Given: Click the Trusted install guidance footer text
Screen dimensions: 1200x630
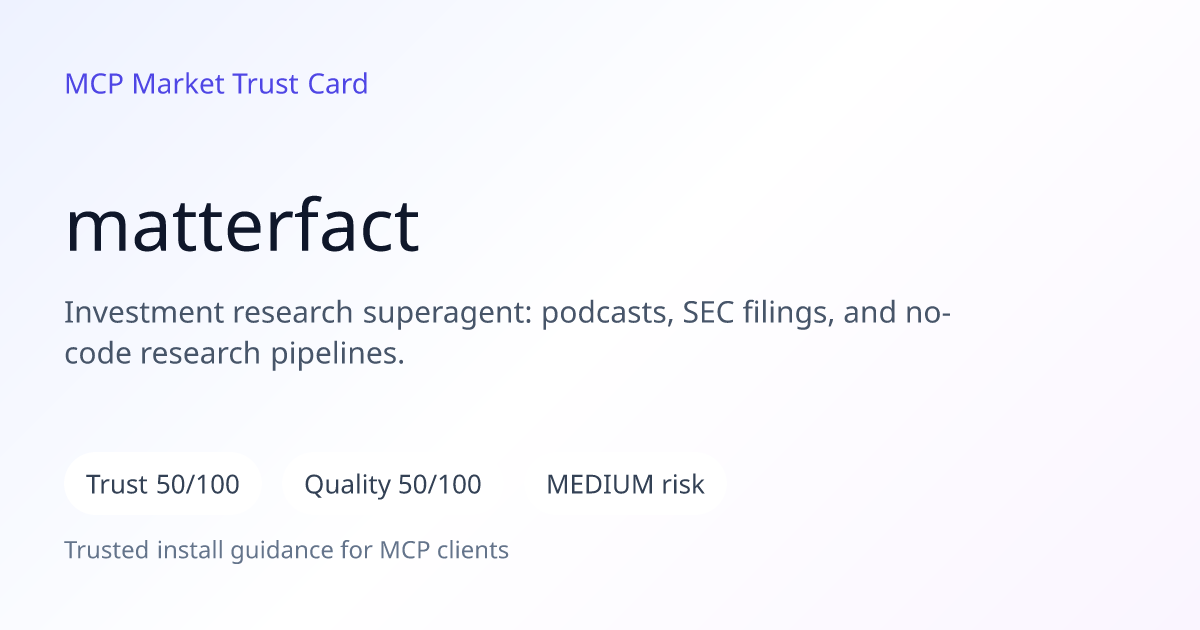Looking at the screenshot, I should 287,550.
